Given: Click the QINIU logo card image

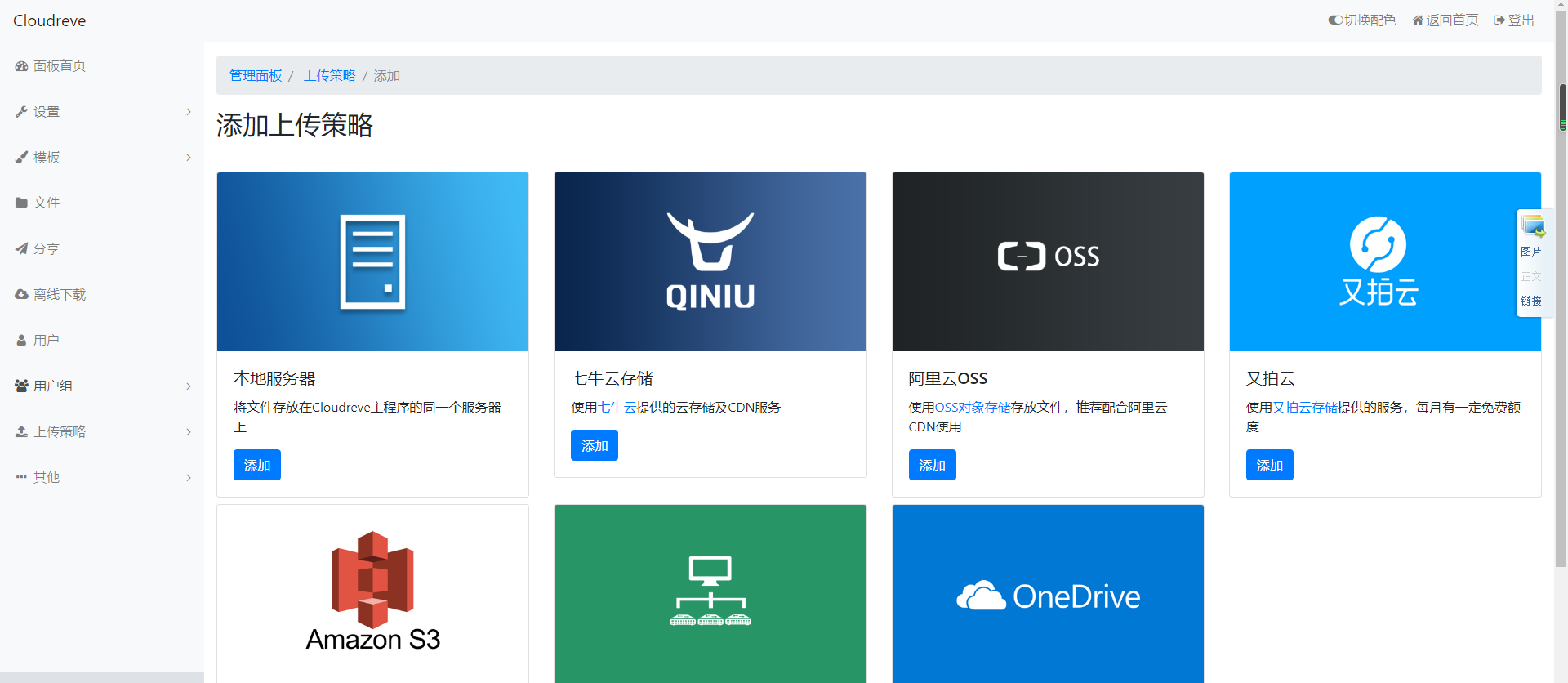Looking at the screenshot, I should point(710,261).
